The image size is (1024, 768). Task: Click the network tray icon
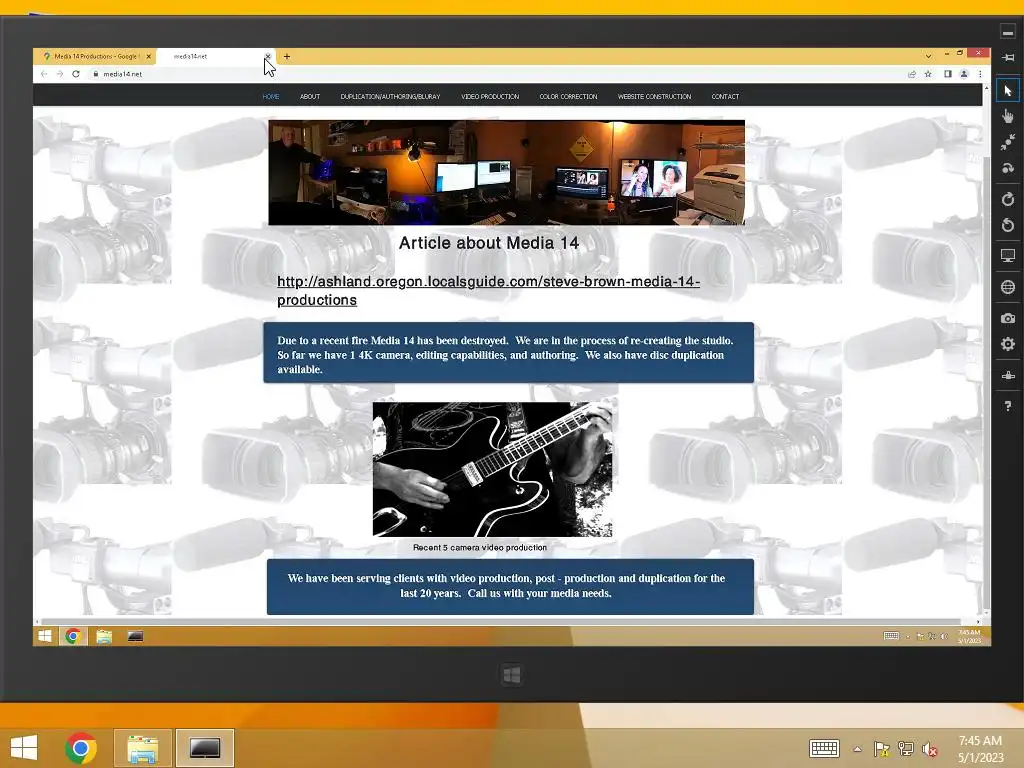point(906,749)
